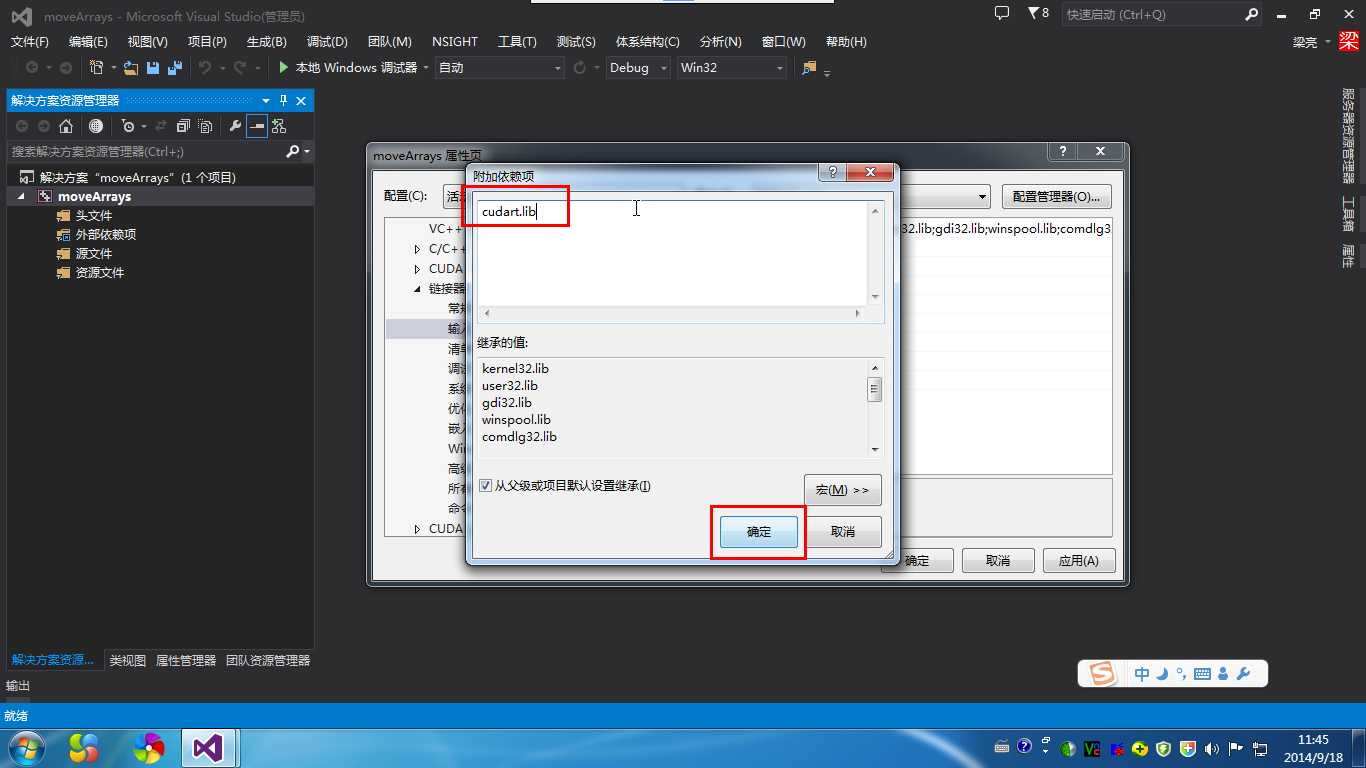Viewport: 1366px width, 768px height.
Task: Click the Collapse All icon in Solution Explorer
Action: (183, 126)
